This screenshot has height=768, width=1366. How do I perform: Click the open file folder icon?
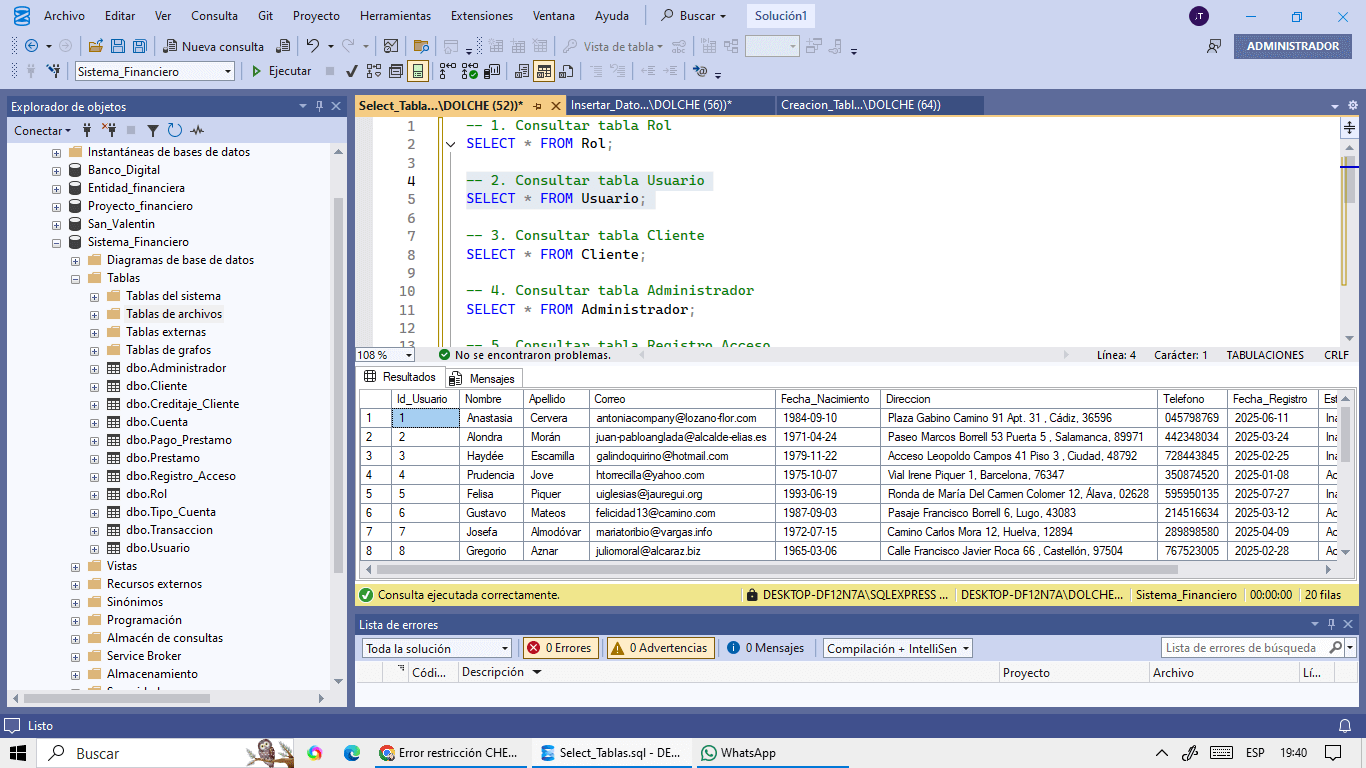tap(96, 46)
